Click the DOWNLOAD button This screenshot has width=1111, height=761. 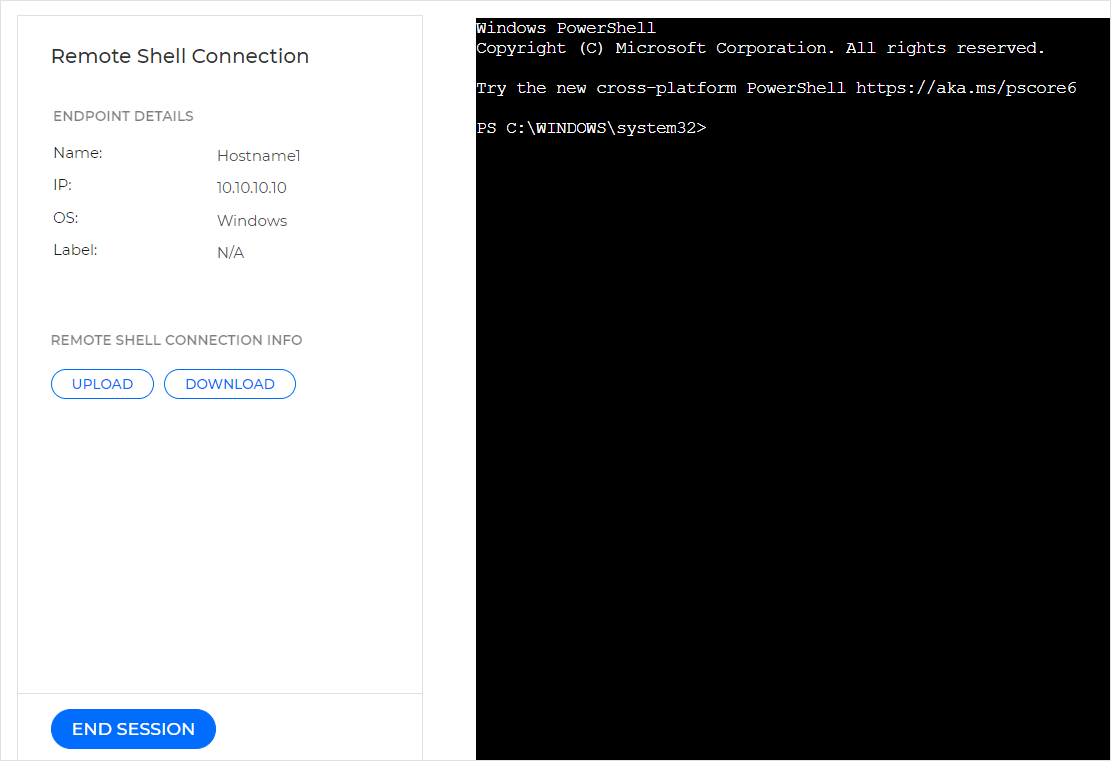(230, 384)
